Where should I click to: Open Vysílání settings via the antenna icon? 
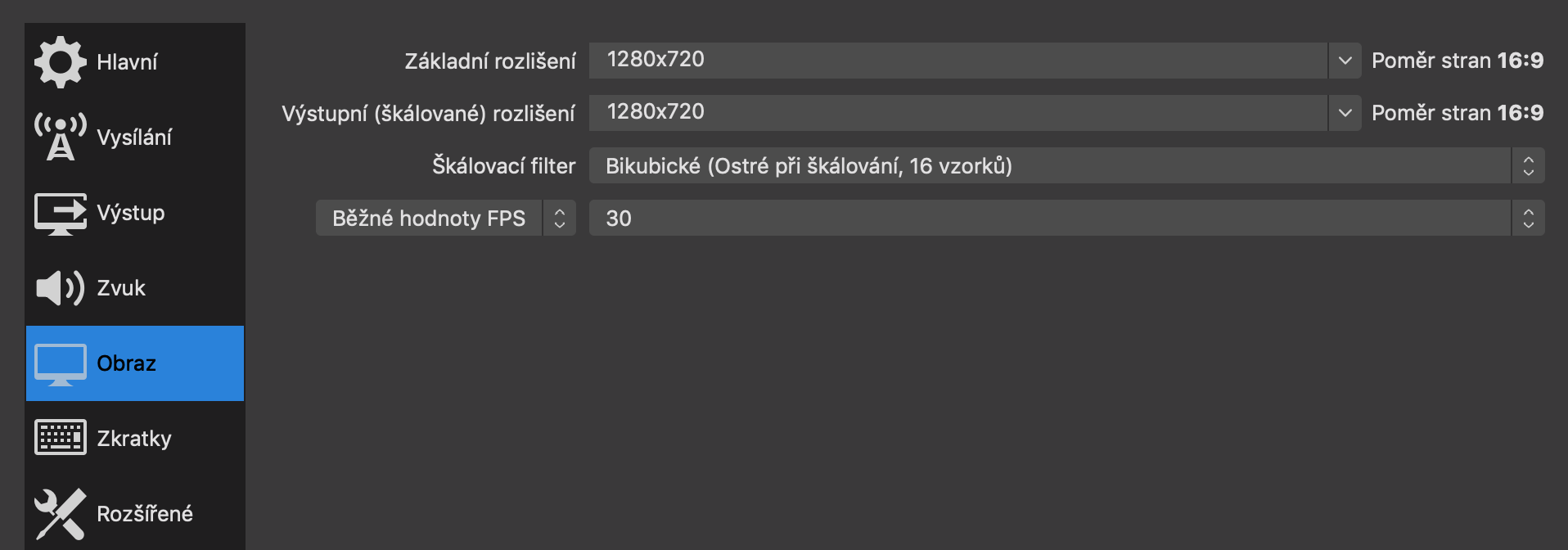[x=59, y=136]
